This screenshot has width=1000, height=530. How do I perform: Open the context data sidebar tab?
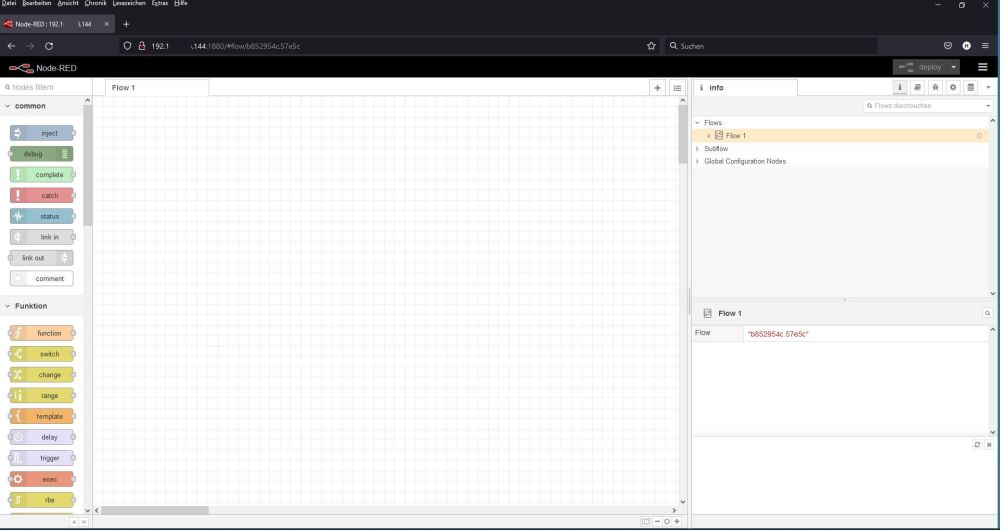[x=970, y=88]
